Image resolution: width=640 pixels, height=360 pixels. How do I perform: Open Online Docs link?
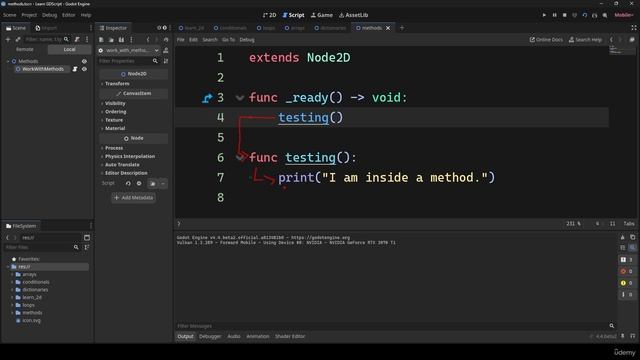546,40
